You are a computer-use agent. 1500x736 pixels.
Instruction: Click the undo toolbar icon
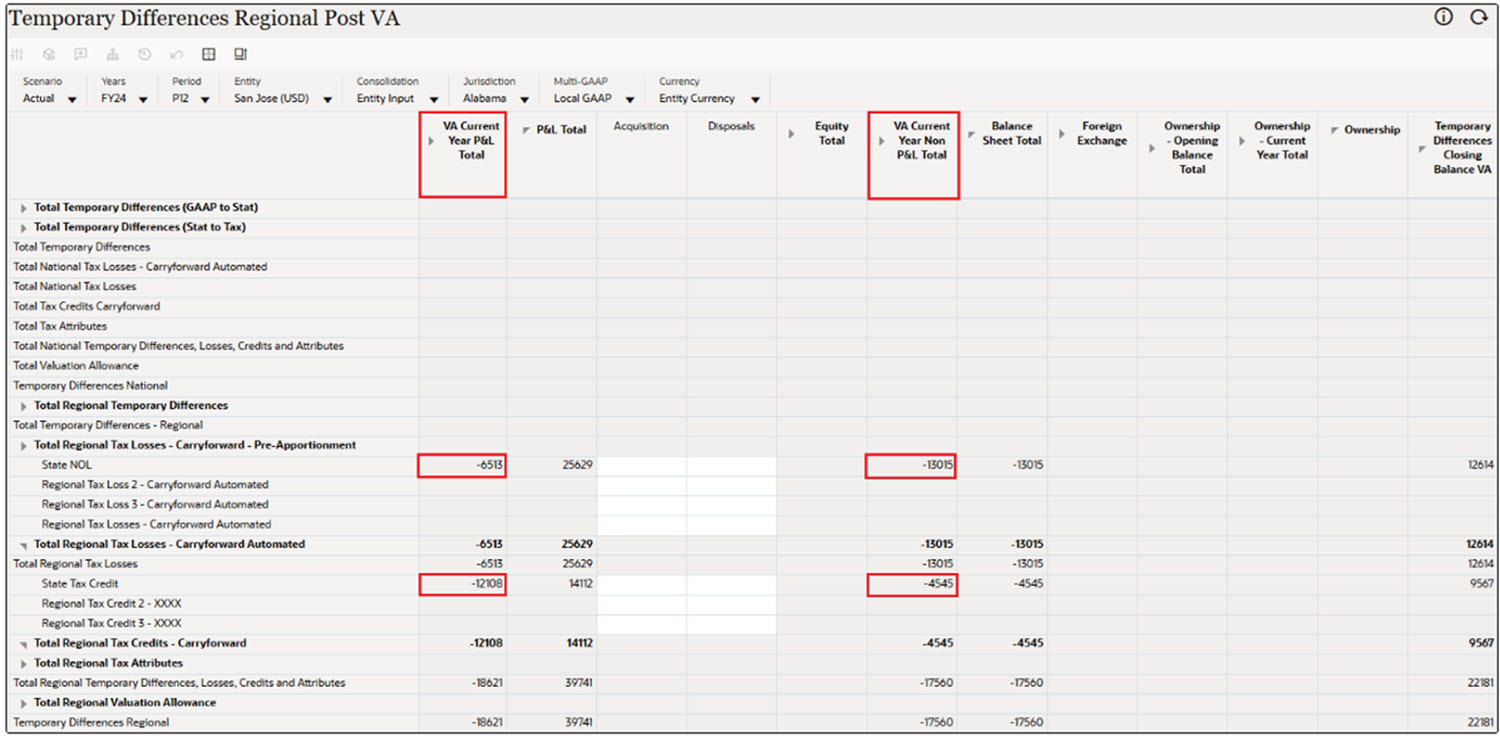coord(177,54)
